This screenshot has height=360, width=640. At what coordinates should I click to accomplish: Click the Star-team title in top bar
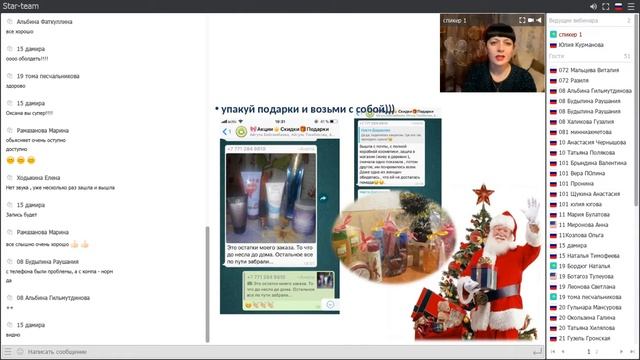click(x=21, y=6)
